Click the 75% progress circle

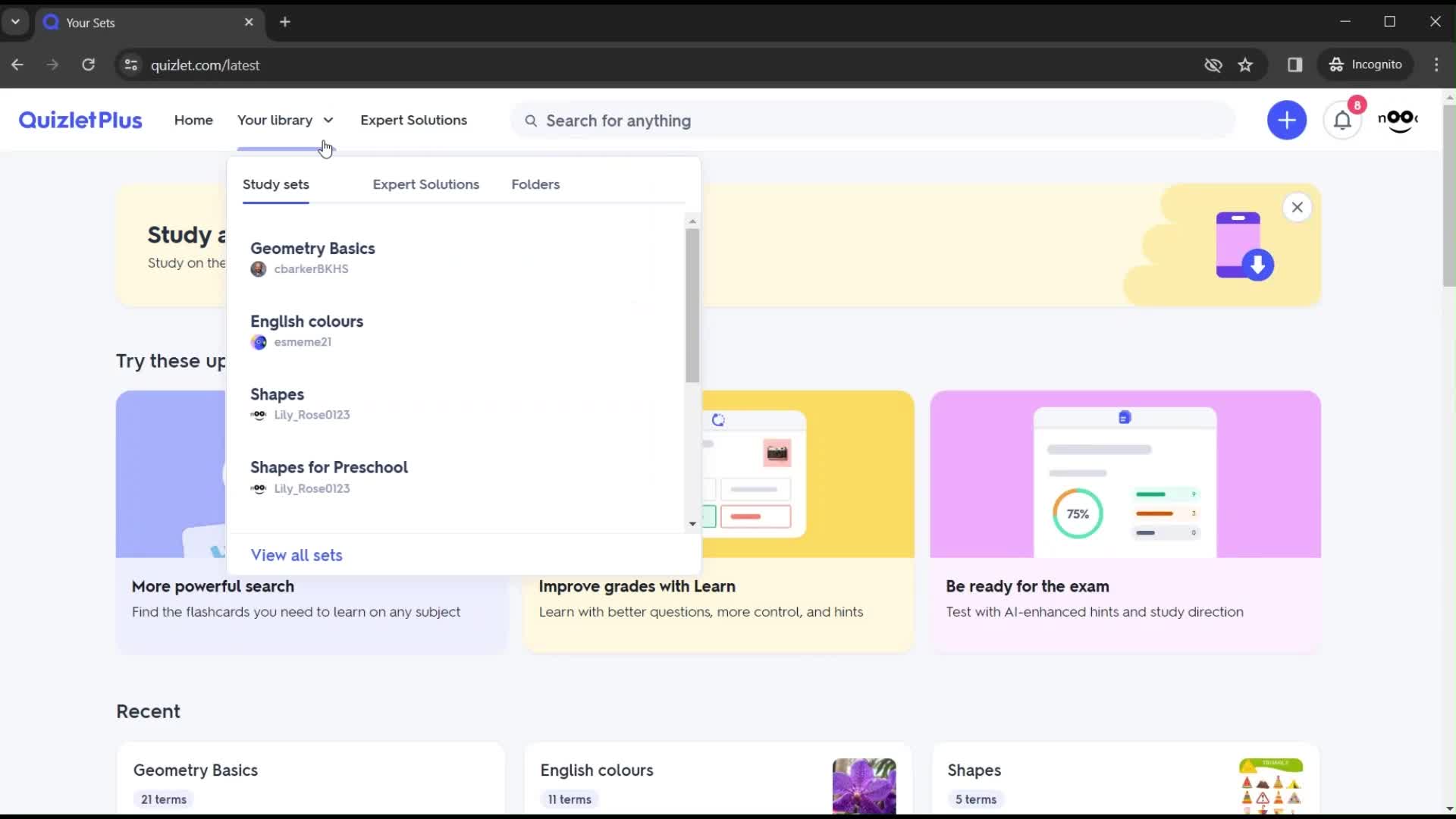(1078, 513)
